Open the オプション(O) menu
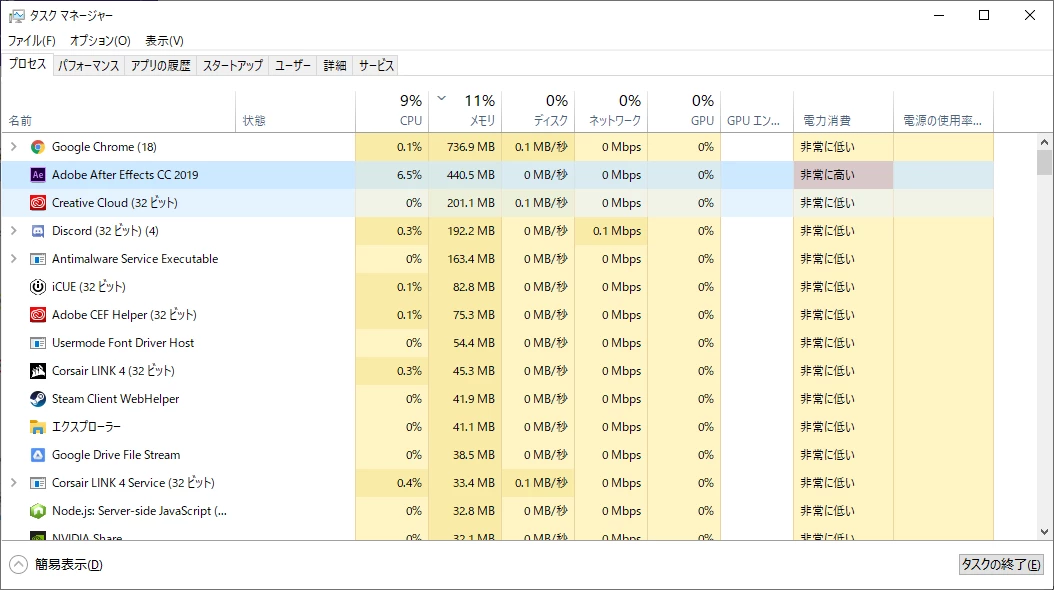 click(x=100, y=40)
